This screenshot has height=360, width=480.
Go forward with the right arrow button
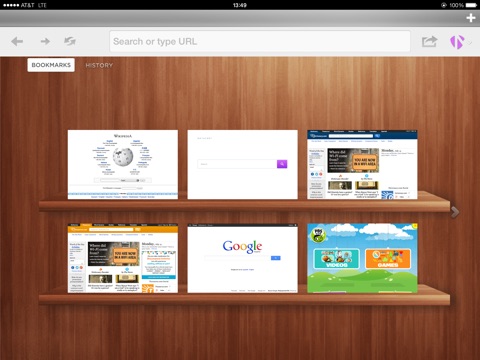pos(45,41)
